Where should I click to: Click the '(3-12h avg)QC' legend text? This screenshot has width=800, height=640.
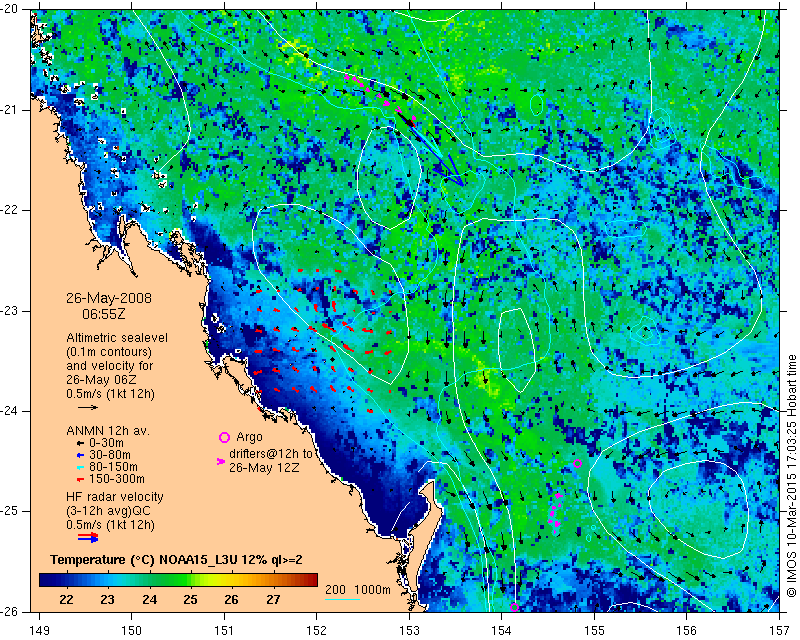pos(108,511)
